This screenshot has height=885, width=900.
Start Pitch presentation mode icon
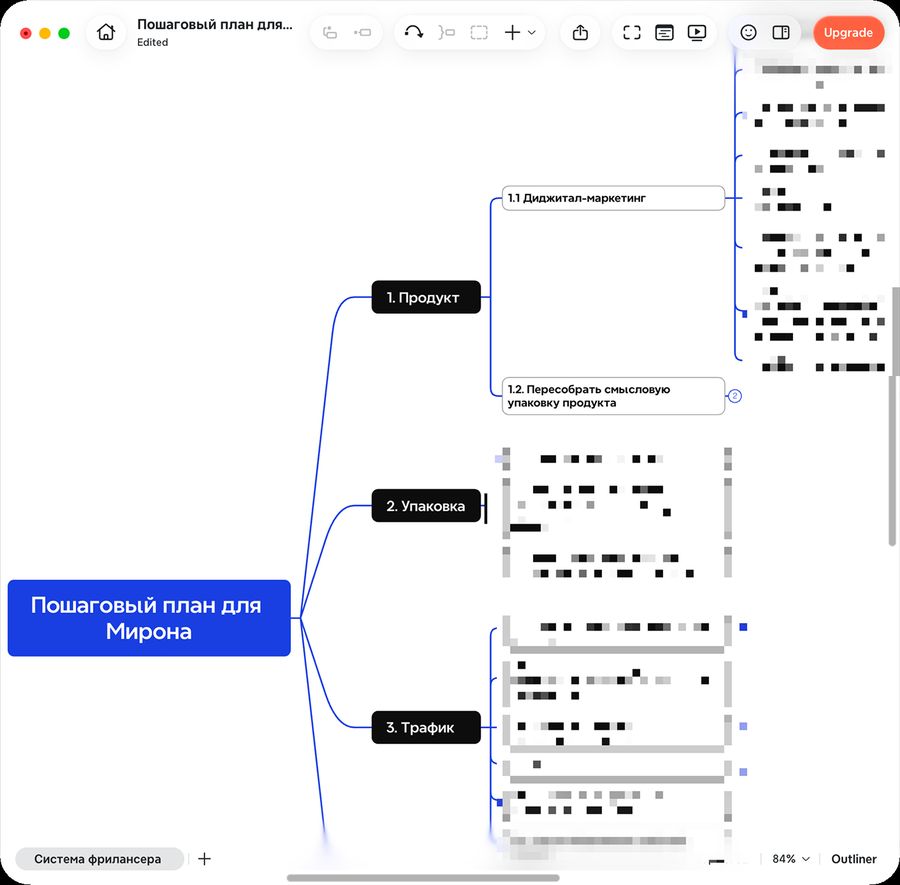[697, 33]
